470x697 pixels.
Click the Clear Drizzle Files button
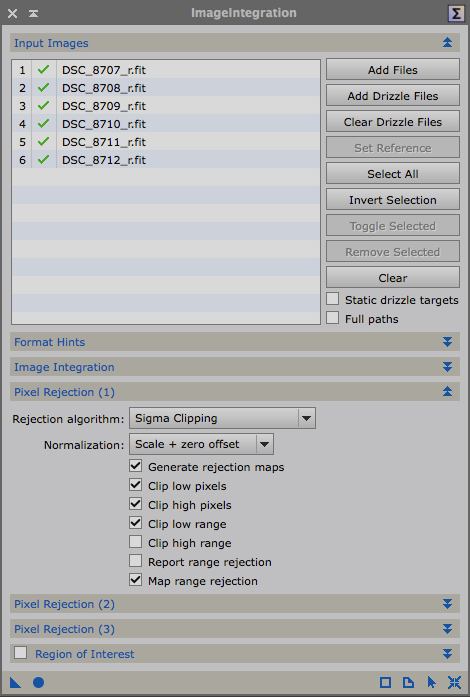point(393,122)
